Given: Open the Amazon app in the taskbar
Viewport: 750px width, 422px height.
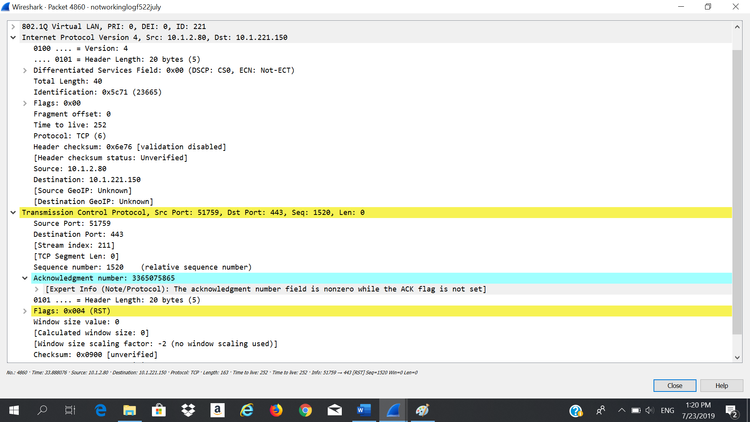Looking at the screenshot, I should click(x=217, y=409).
